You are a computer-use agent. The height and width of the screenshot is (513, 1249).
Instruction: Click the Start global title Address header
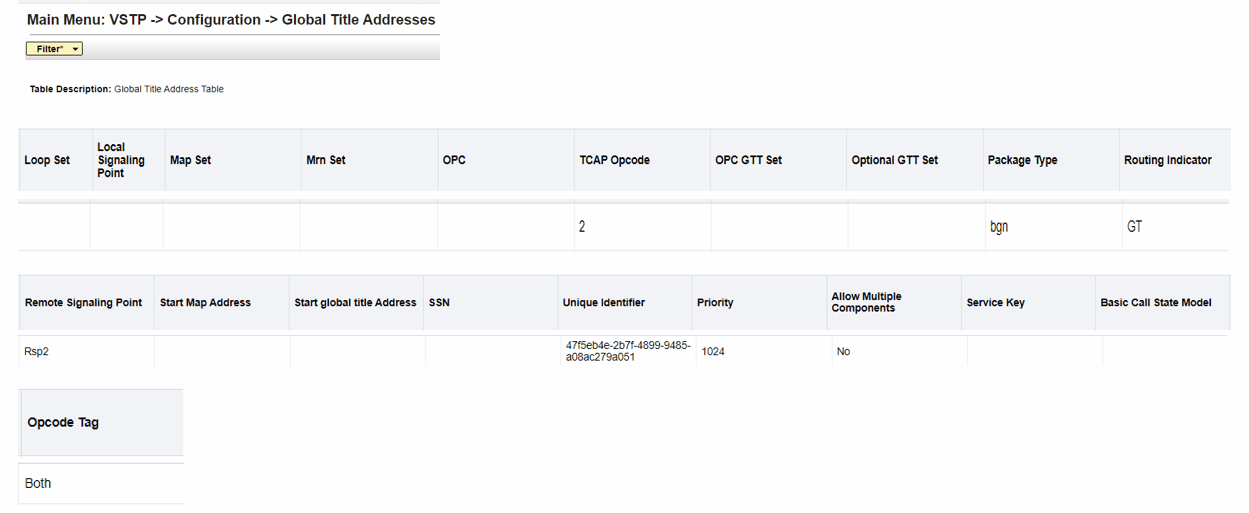pos(355,302)
